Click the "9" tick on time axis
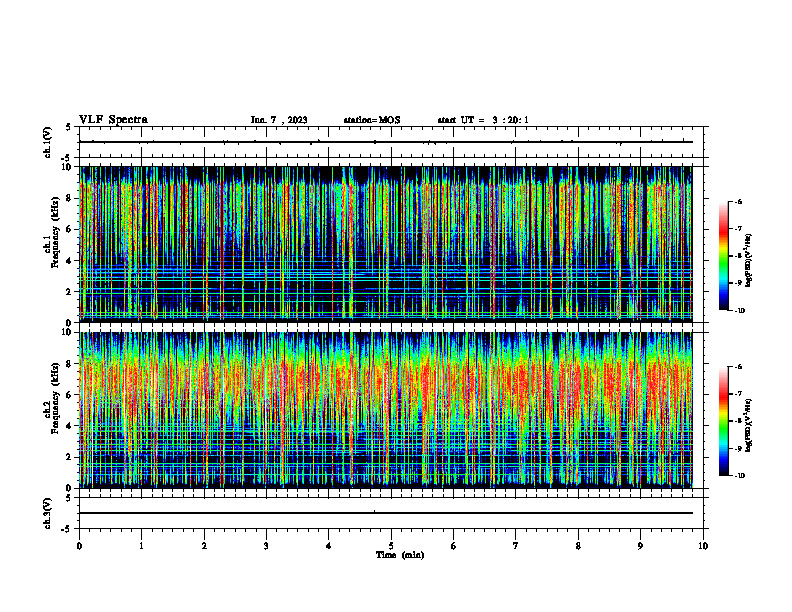Image resolution: width=792 pixels, height=612 pixels. tap(640, 546)
